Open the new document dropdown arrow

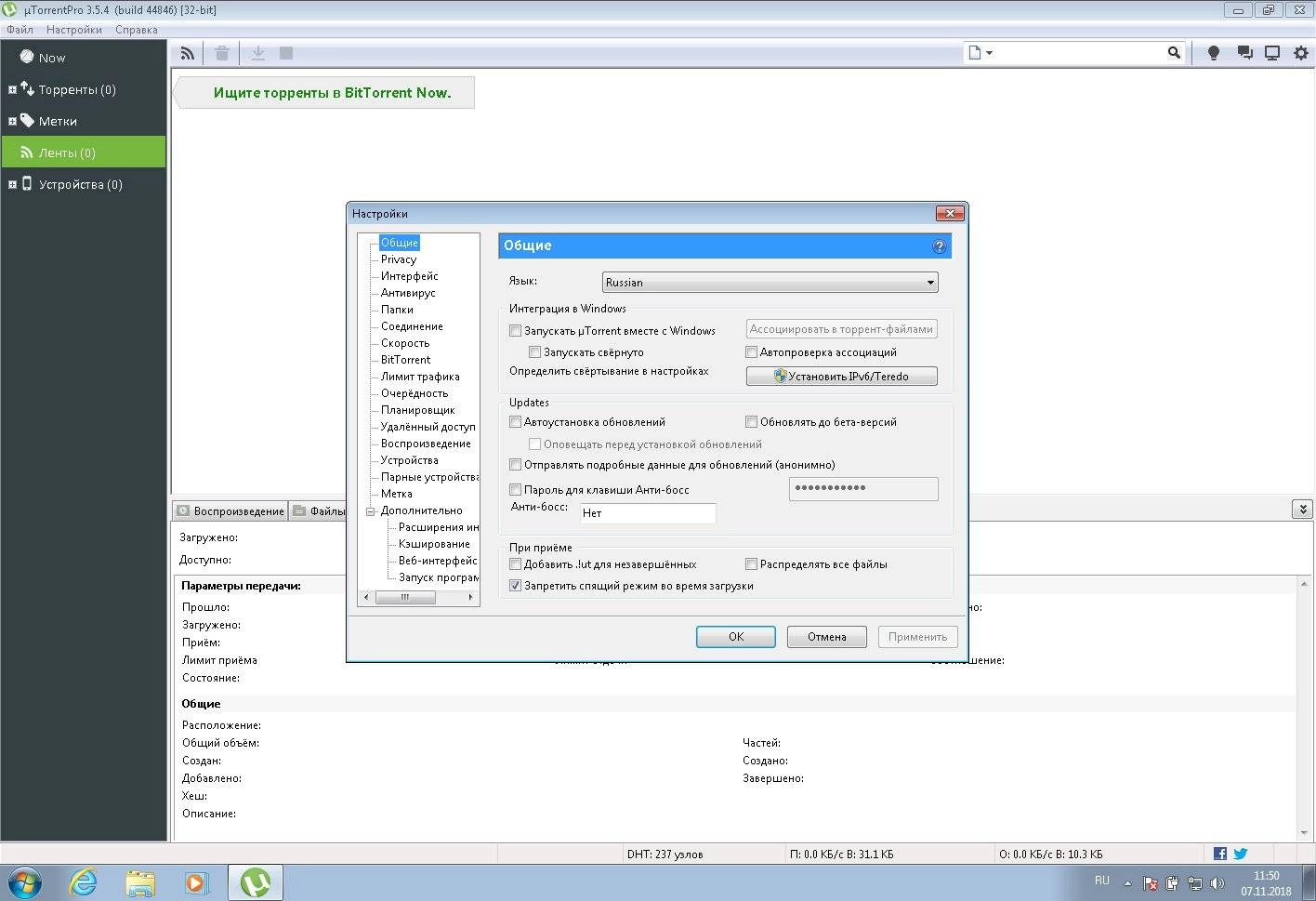click(989, 53)
